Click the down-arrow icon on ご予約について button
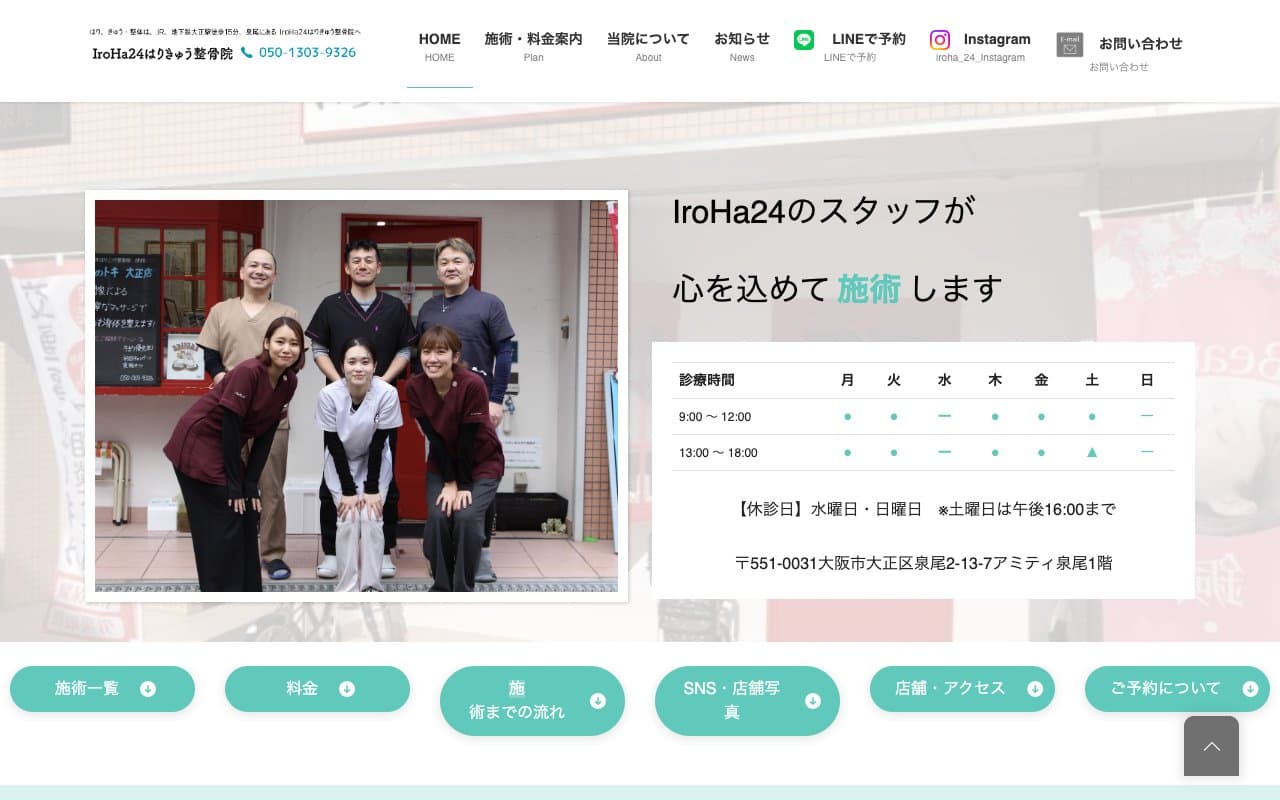 [x=1250, y=688]
